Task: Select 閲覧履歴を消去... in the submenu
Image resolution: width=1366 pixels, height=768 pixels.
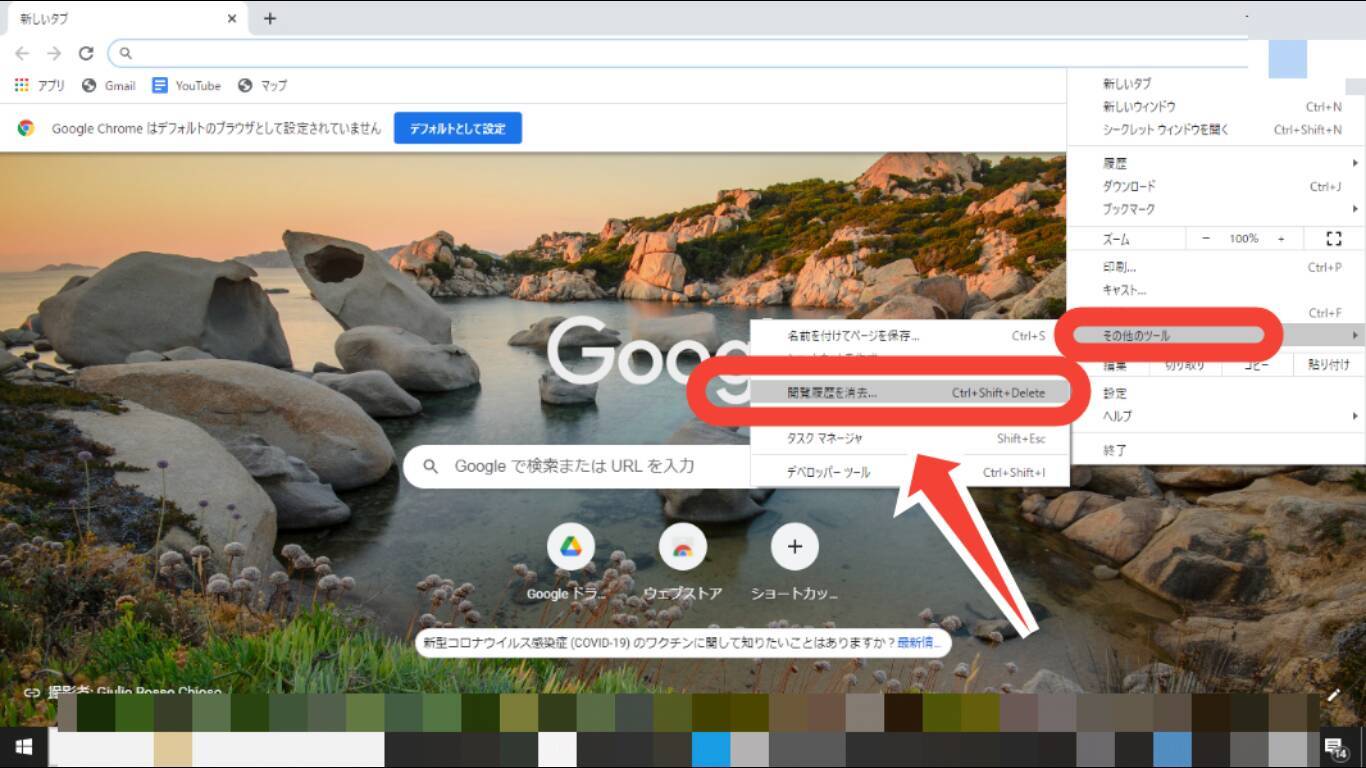Action: [910, 393]
